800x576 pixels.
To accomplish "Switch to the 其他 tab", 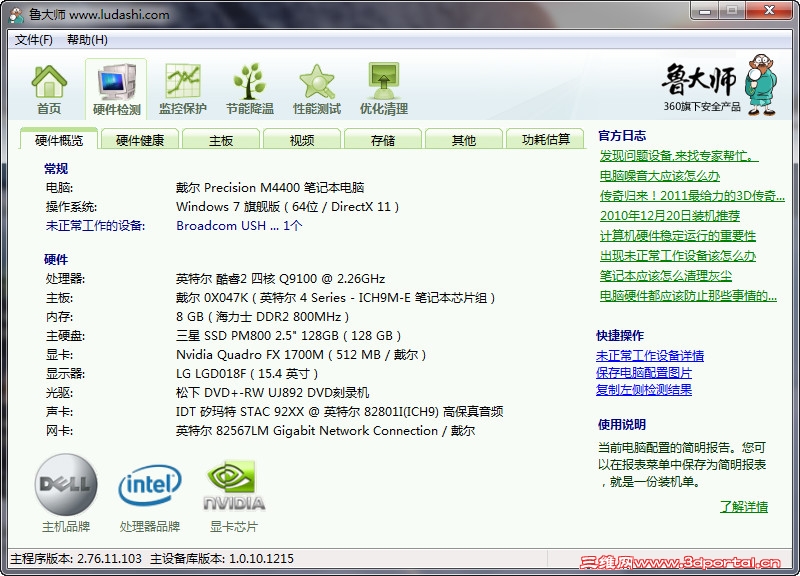I will tap(463, 140).
